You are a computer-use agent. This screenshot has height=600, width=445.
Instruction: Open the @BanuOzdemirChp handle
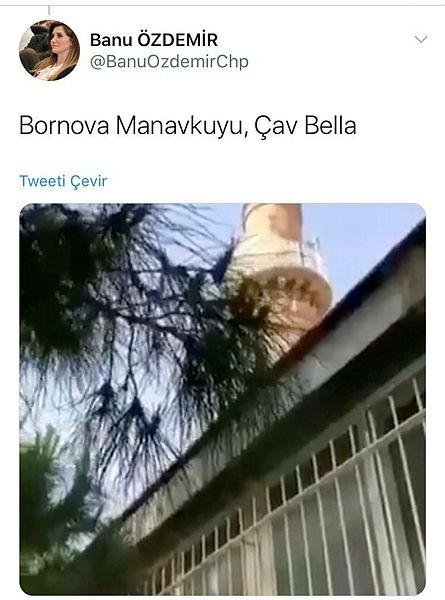pos(169,62)
